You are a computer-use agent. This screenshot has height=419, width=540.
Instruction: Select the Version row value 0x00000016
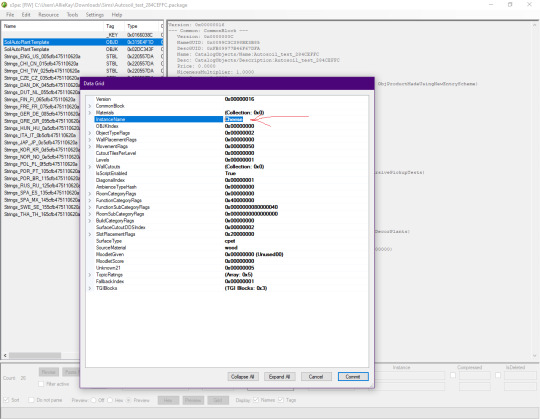[239, 99]
